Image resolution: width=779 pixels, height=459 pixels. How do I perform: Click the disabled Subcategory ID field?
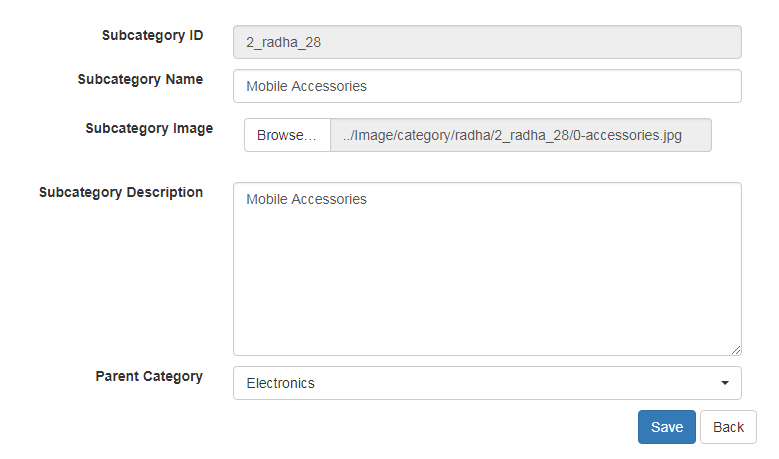tap(487, 42)
